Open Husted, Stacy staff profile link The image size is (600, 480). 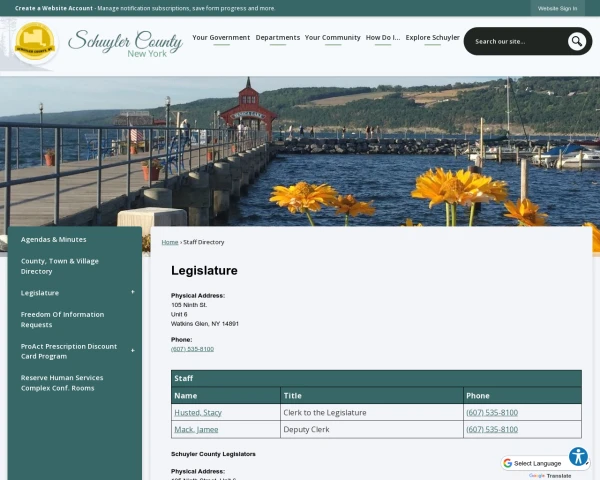coord(198,413)
